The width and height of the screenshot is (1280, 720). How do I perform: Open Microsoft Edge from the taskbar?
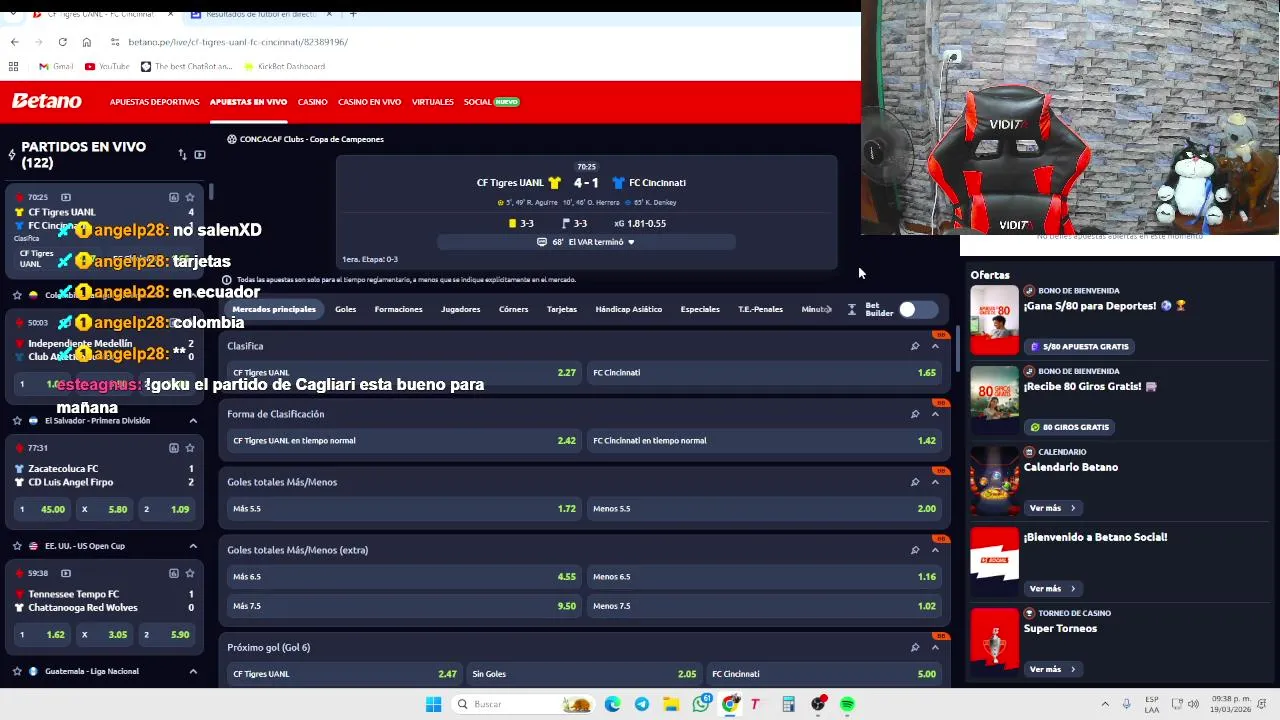612,704
